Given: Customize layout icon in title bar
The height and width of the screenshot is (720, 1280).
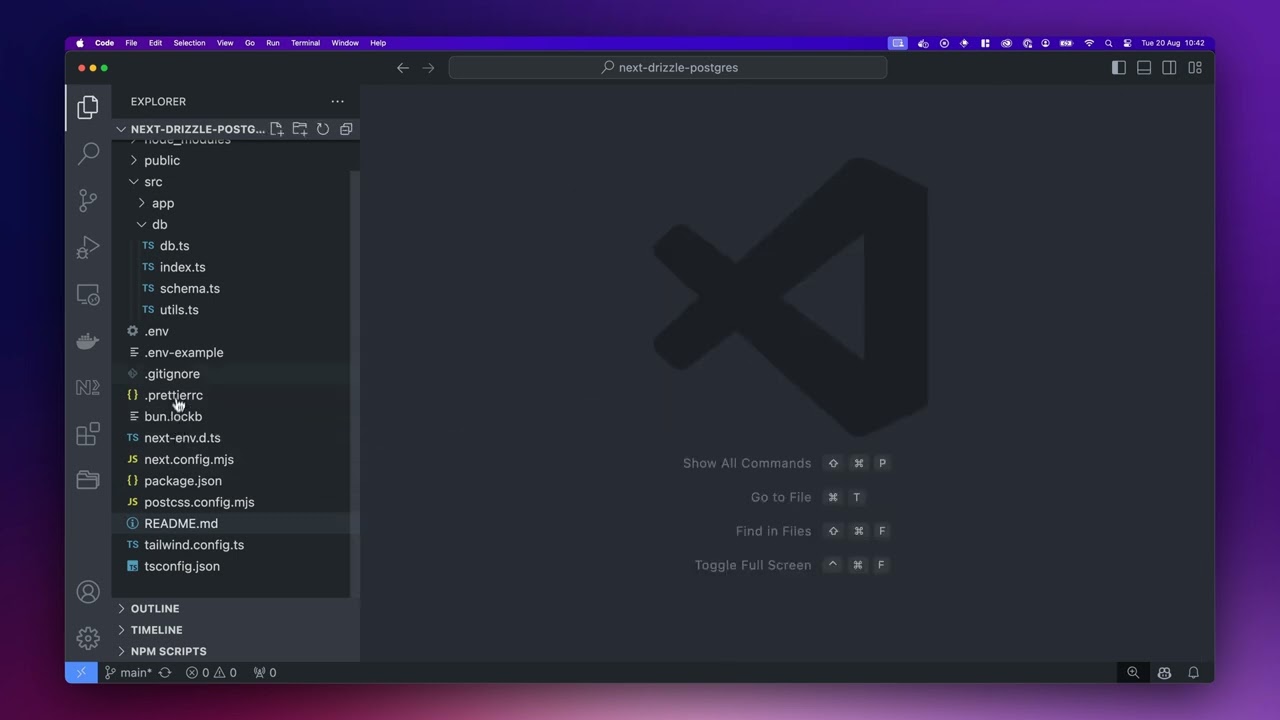Looking at the screenshot, I should tap(1195, 68).
